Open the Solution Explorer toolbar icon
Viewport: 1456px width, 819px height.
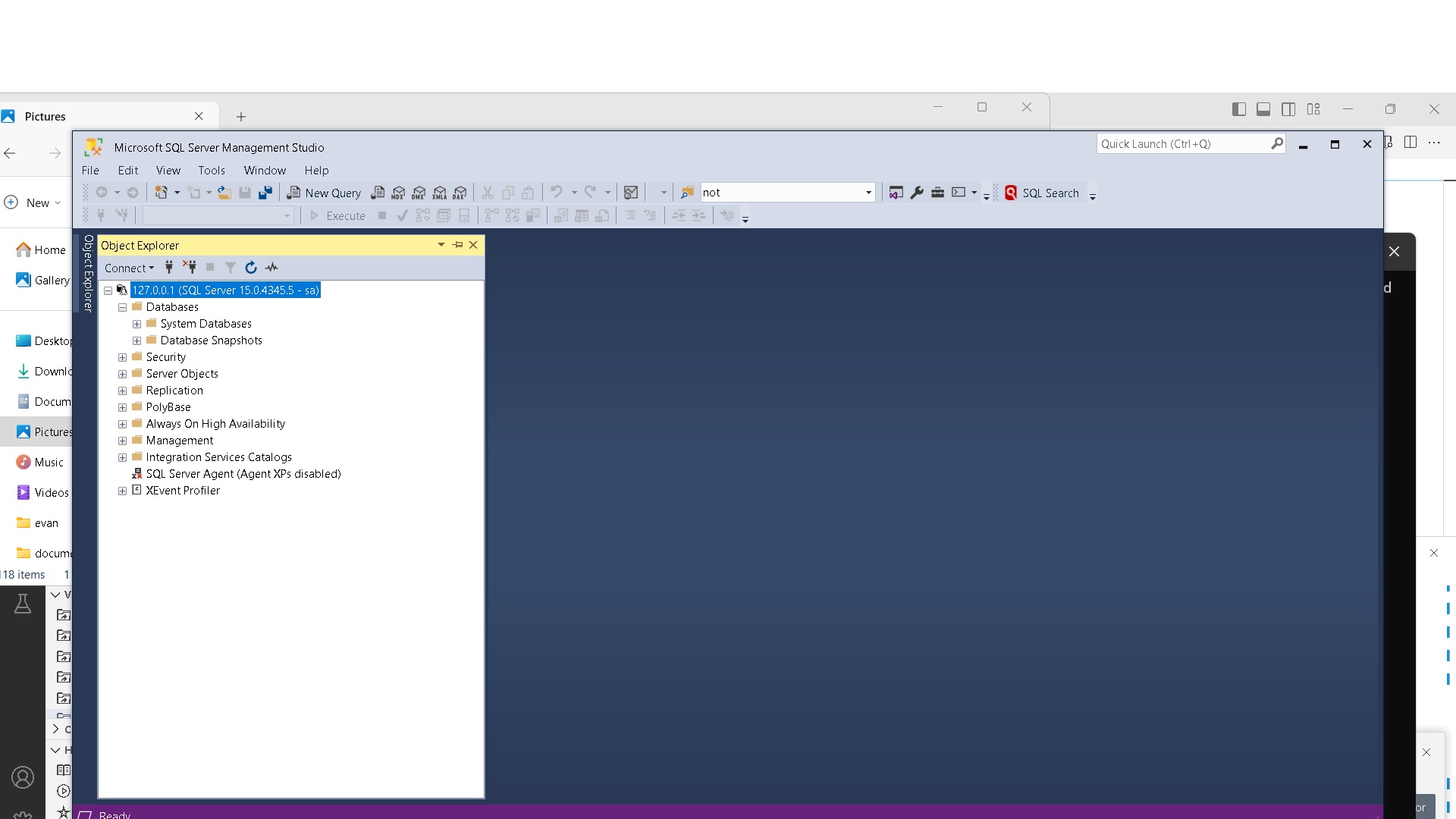896,193
